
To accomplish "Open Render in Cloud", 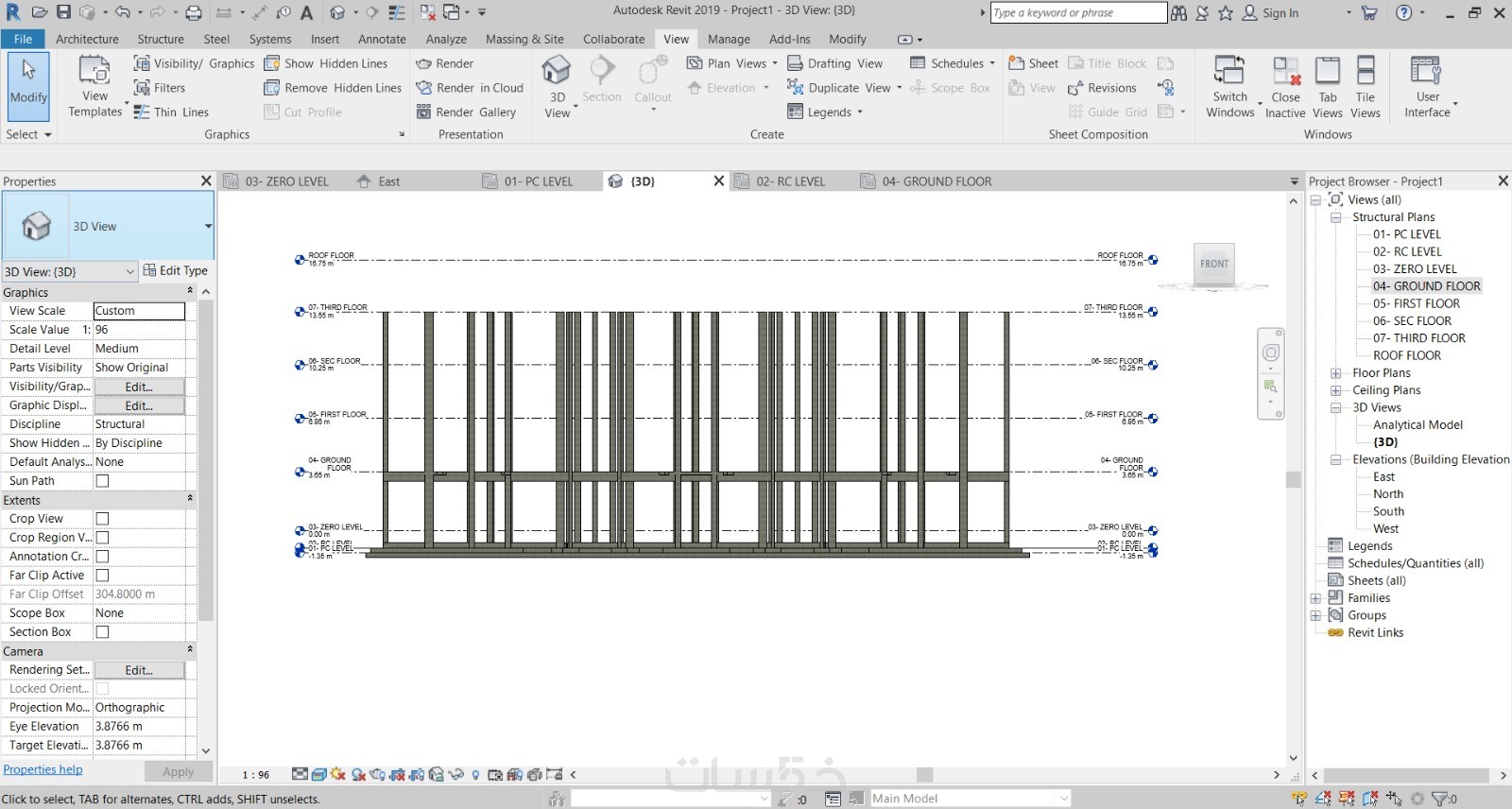I will pos(470,88).
